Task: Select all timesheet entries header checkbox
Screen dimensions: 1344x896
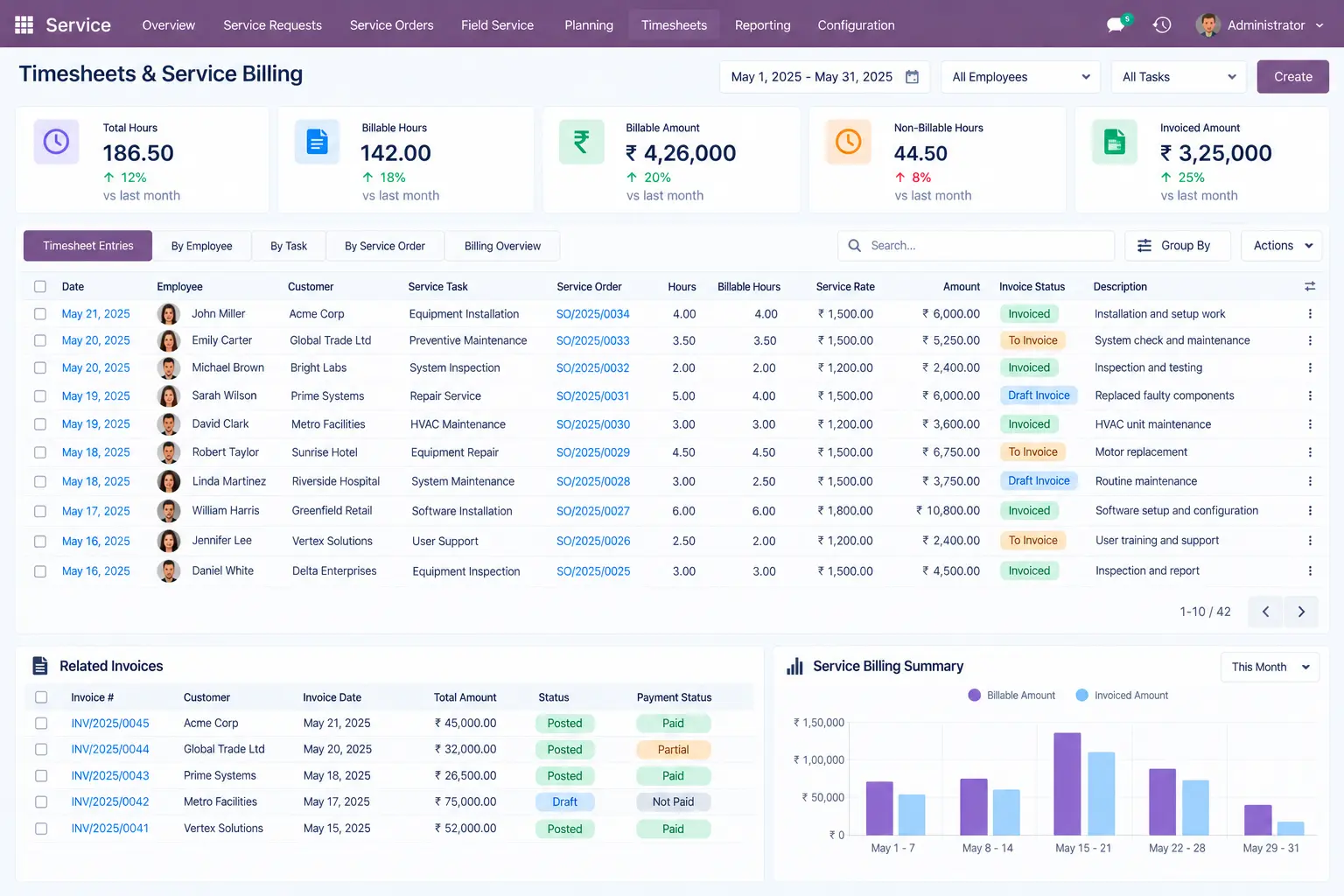Action: (x=40, y=286)
